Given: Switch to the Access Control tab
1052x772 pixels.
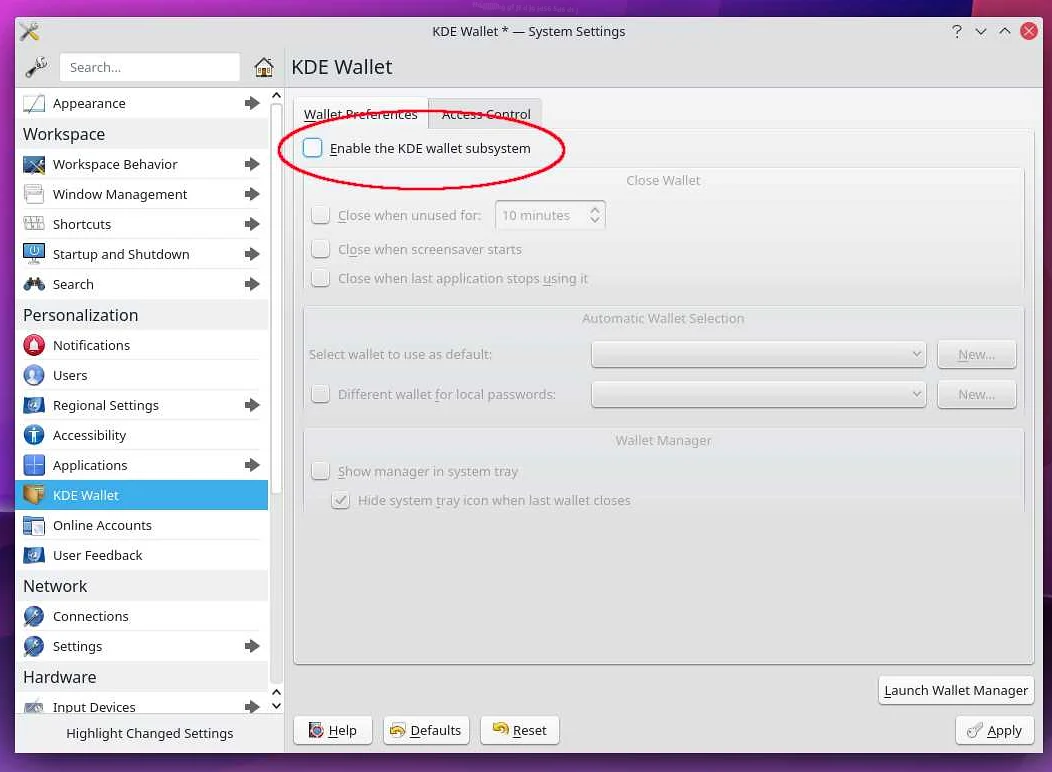Looking at the screenshot, I should 485,113.
